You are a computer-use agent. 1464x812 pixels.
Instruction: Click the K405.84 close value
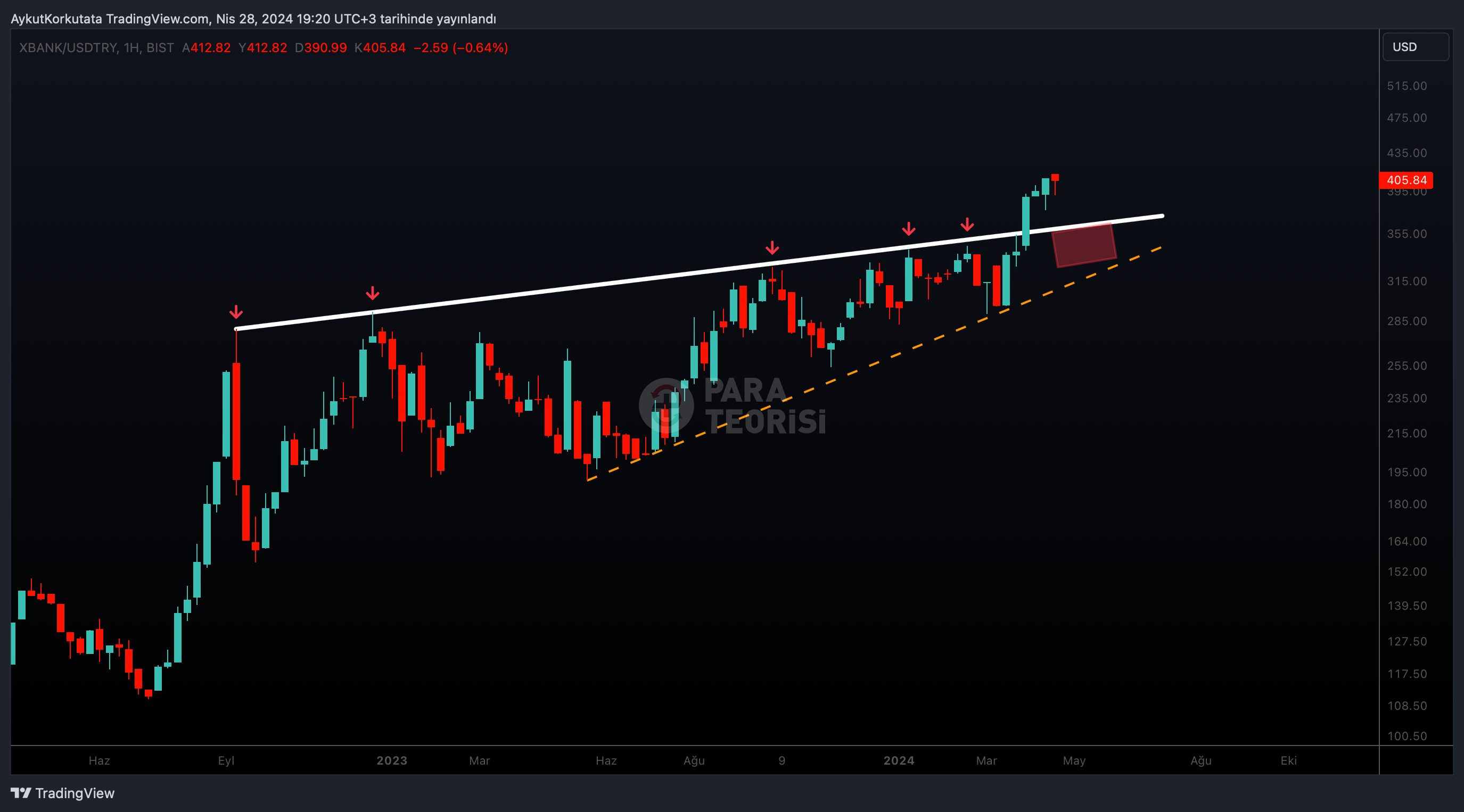380,48
